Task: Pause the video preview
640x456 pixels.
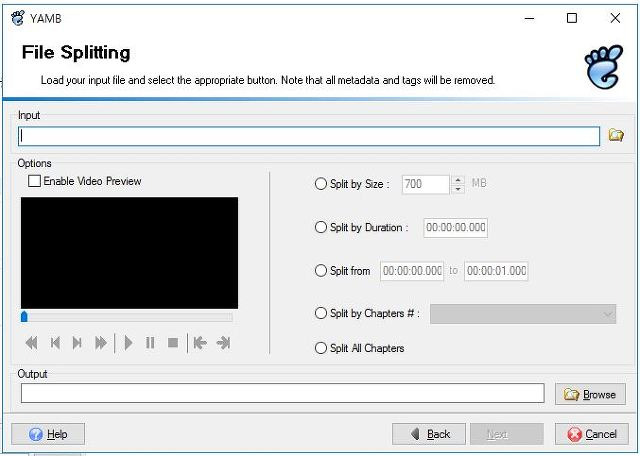Action: [150, 343]
